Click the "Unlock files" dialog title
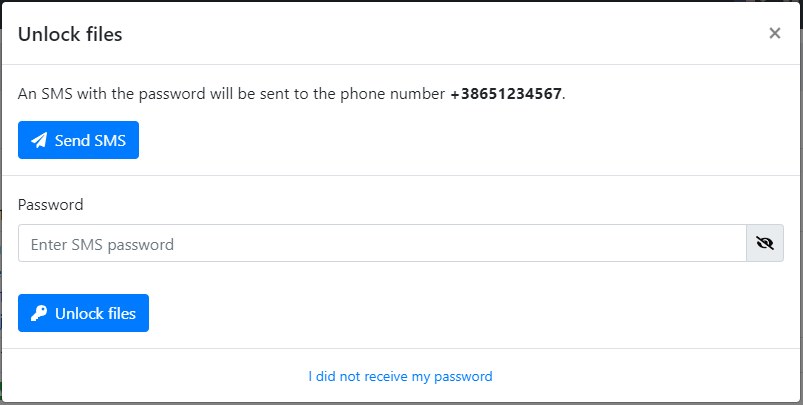The height and width of the screenshot is (405, 803). (70, 35)
